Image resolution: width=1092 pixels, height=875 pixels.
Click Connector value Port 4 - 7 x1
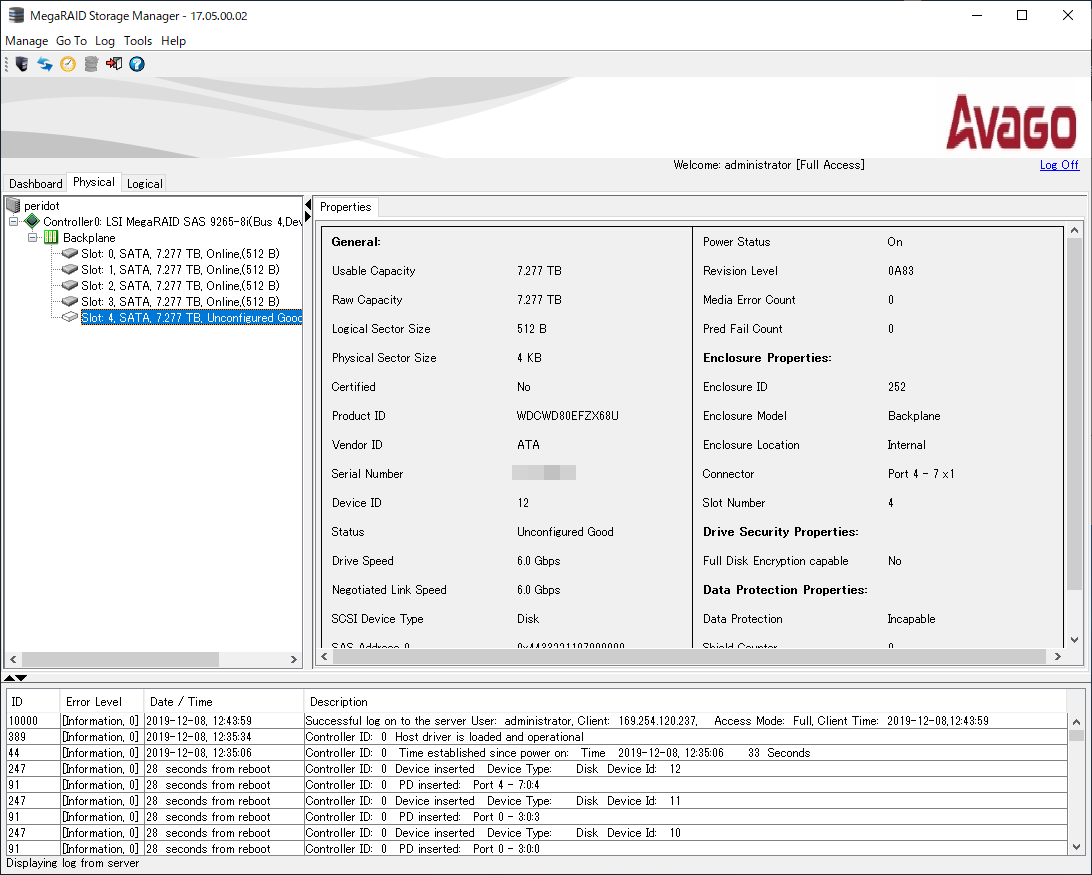pyautogui.click(x=921, y=474)
